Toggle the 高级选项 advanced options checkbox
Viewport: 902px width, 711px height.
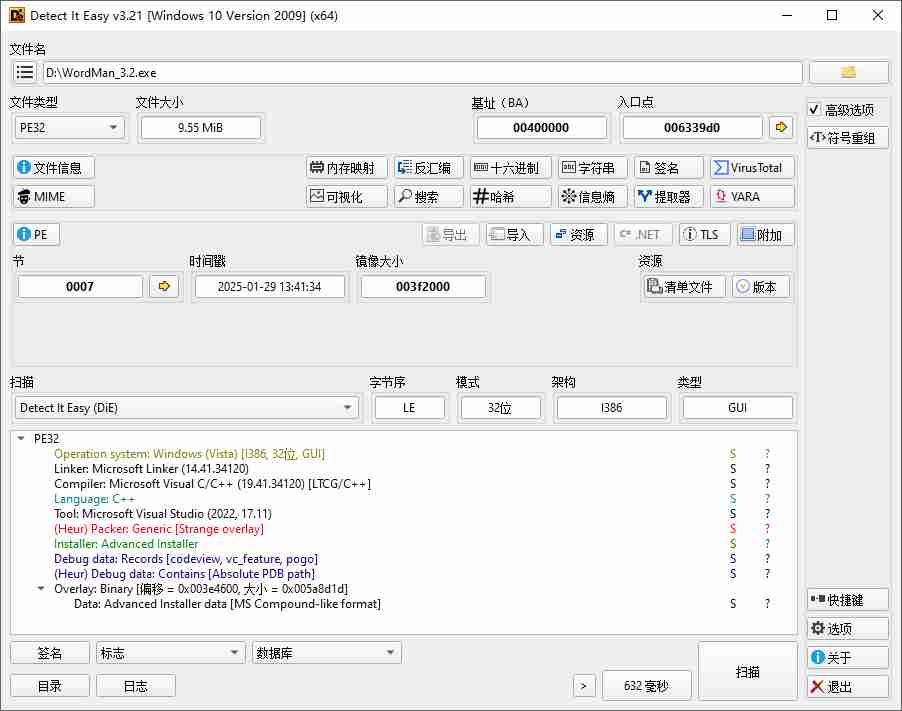[x=815, y=110]
